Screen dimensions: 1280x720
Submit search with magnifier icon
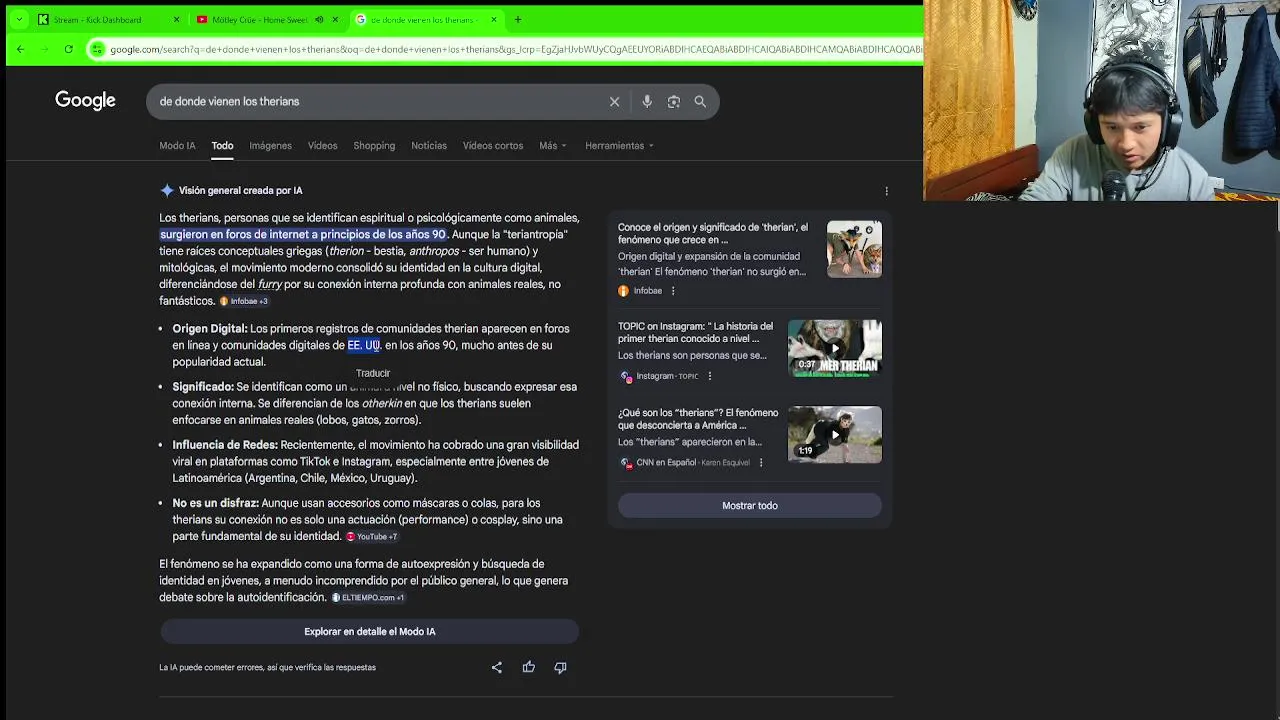(x=700, y=101)
